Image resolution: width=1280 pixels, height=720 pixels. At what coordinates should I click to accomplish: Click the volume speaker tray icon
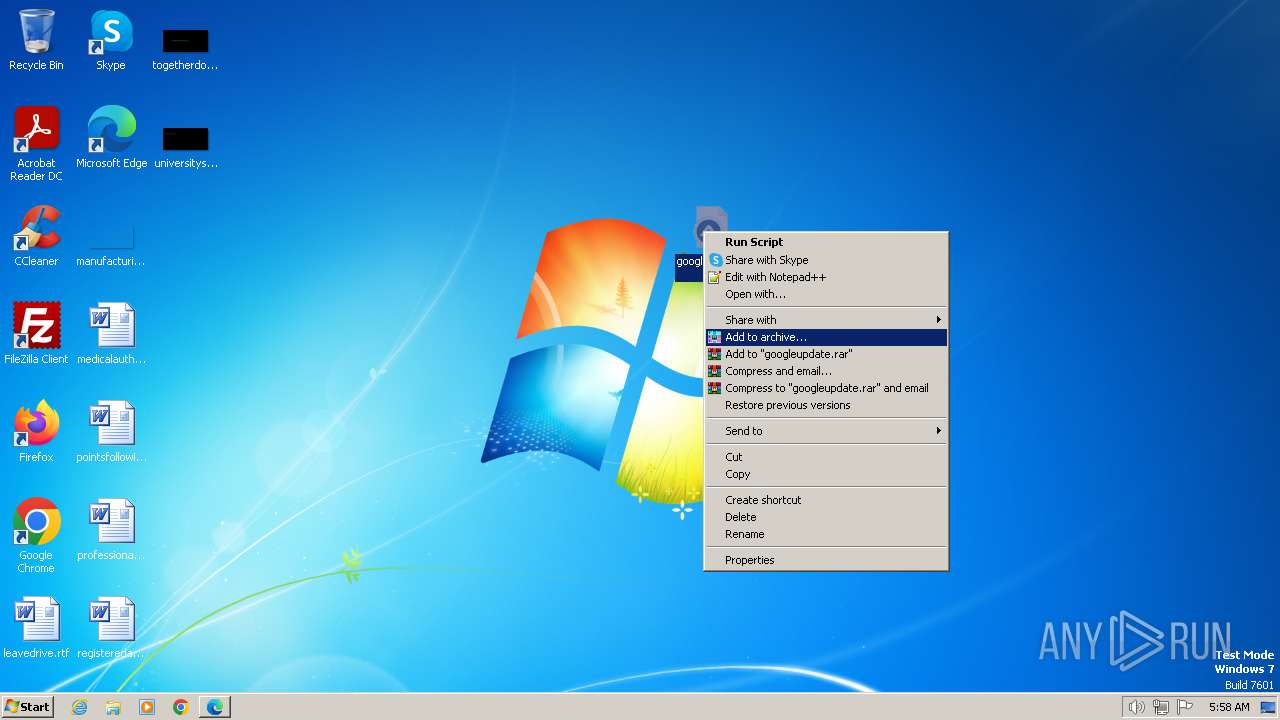coord(1136,707)
